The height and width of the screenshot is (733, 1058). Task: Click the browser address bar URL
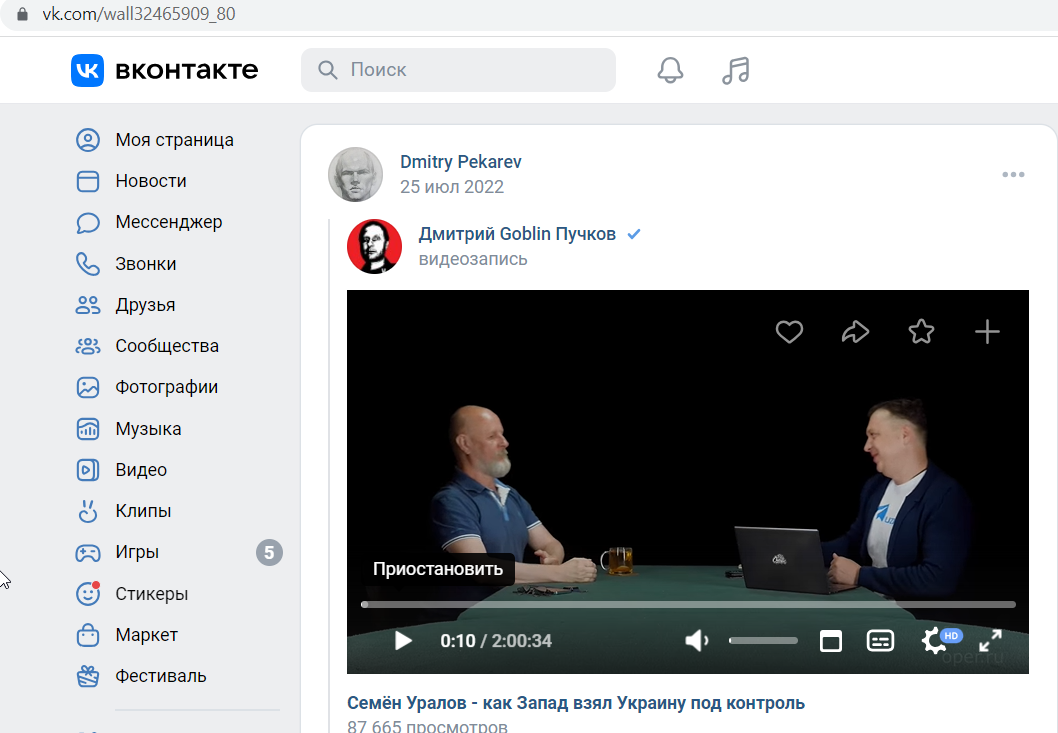pos(138,13)
